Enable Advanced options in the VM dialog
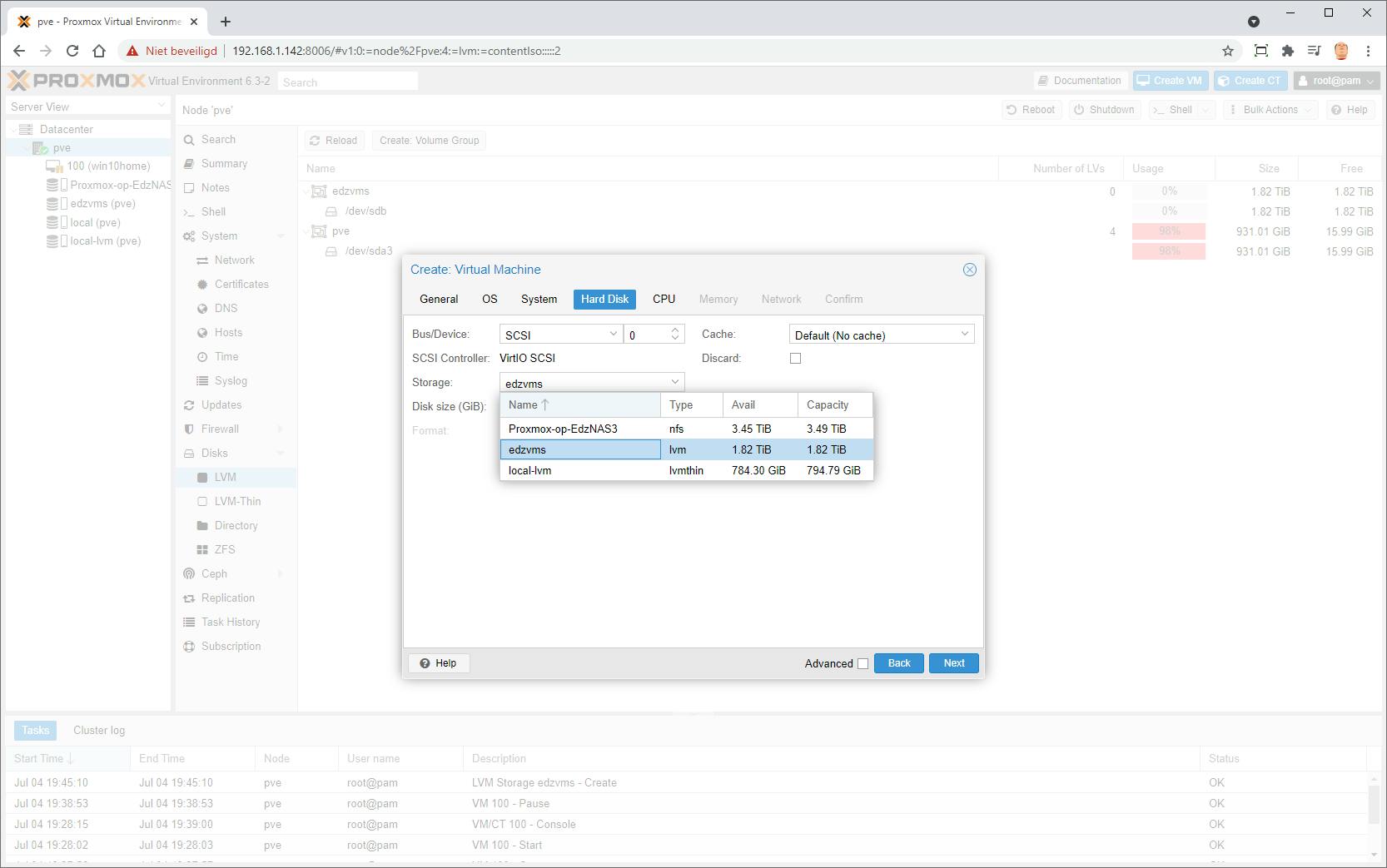Image resolution: width=1387 pixels, height=868 pixels. point(862,663)
